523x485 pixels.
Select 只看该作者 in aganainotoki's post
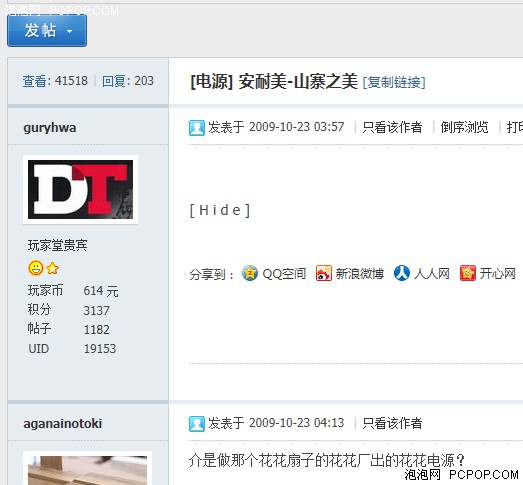392,423
